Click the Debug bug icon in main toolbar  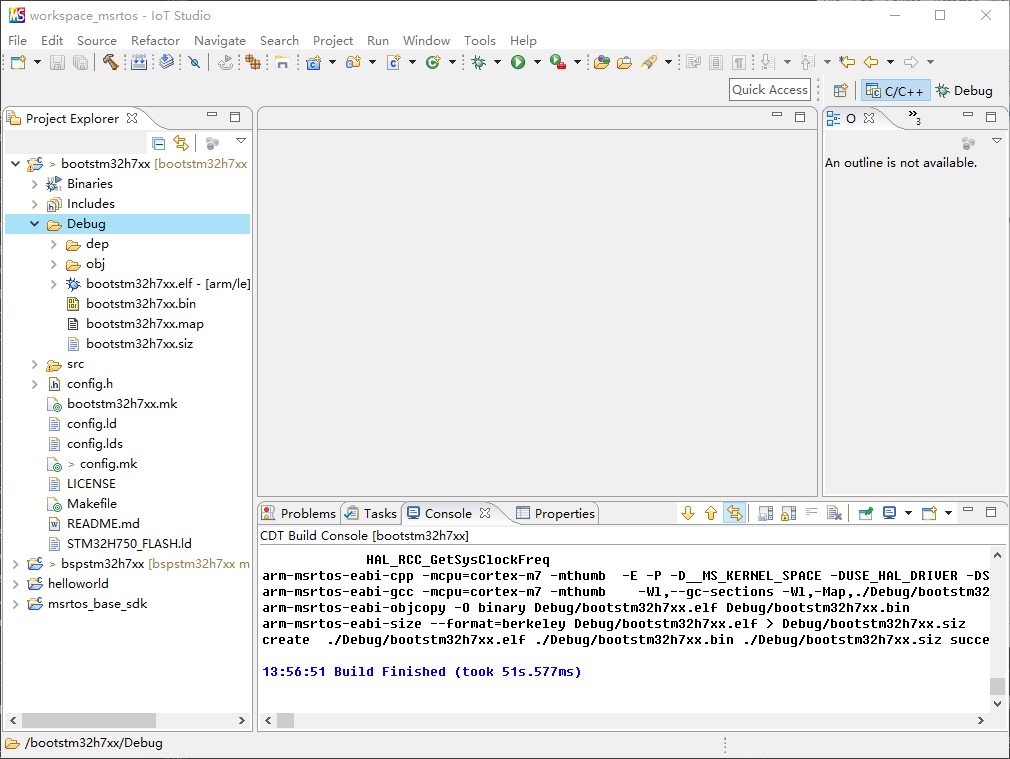coord(479,62)
